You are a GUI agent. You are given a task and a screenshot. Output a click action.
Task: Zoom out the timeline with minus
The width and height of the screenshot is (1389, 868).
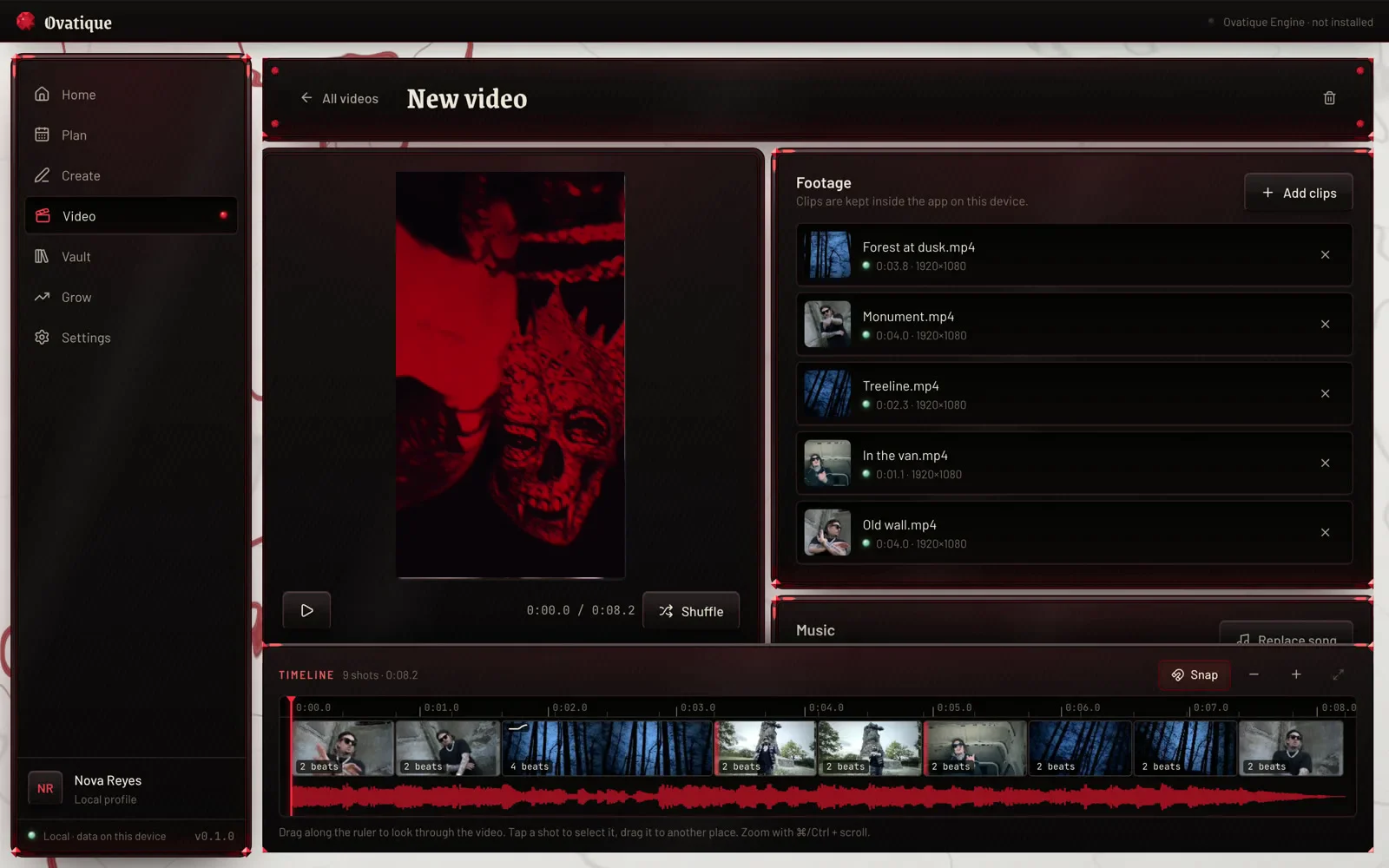tap(1254, 674)
